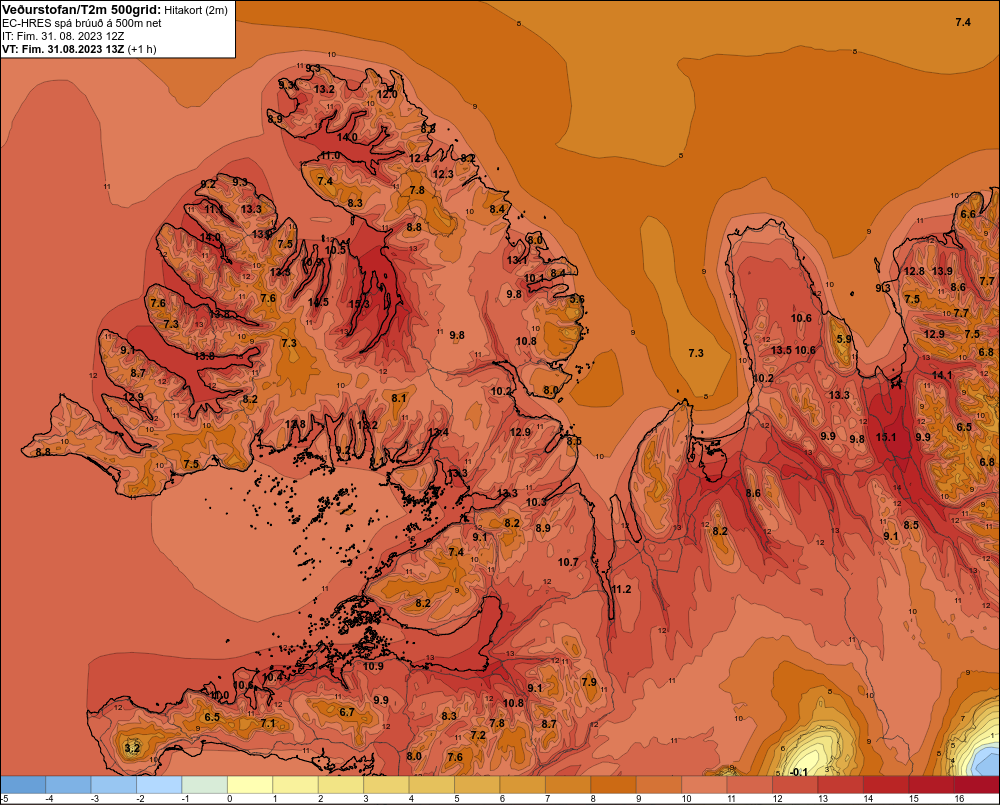Click the '13.1' temperature value
The height and width of the screenshot is (805, 1000).
point(517,260)
